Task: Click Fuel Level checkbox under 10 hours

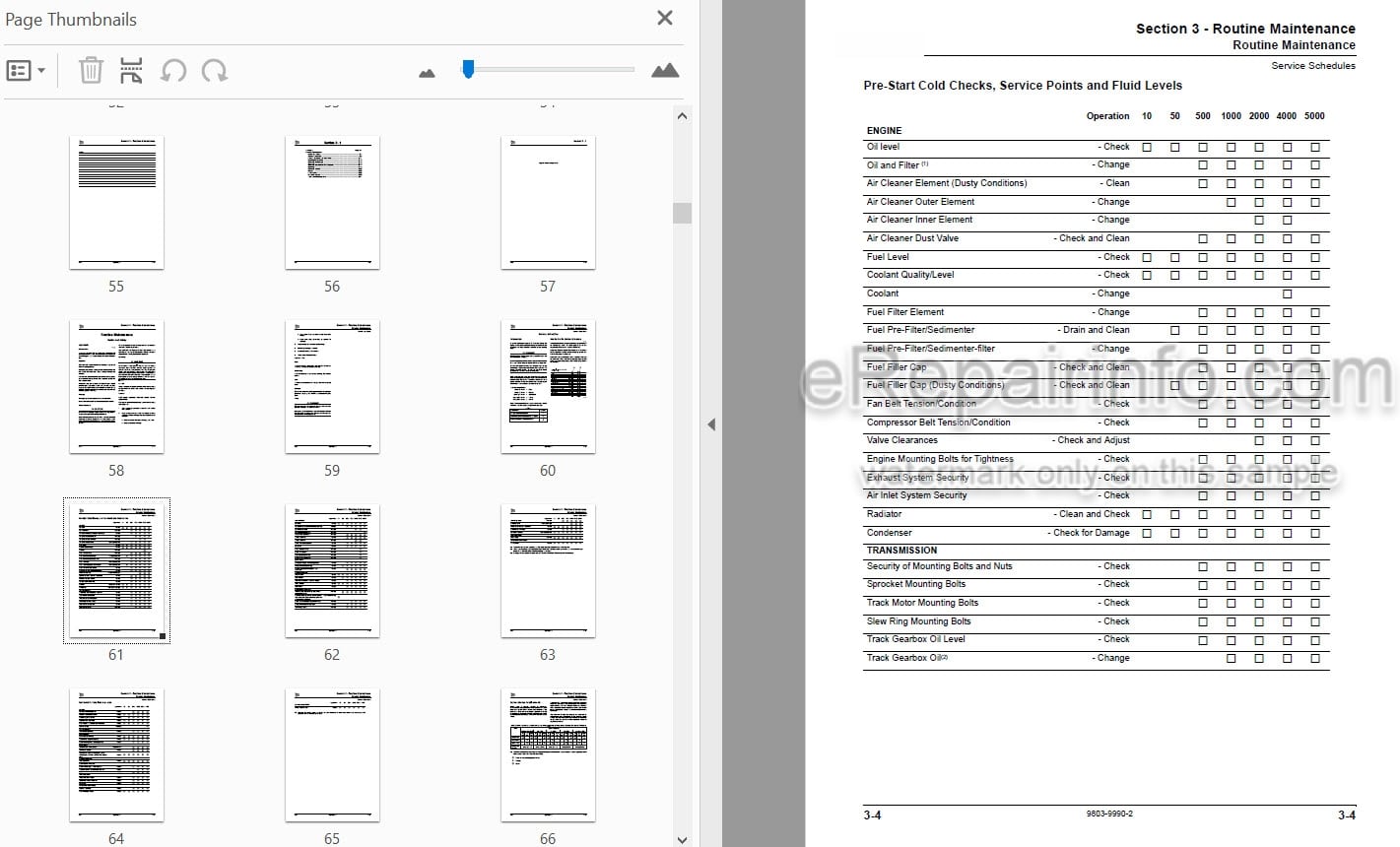Action: [x=1147, y=257]
